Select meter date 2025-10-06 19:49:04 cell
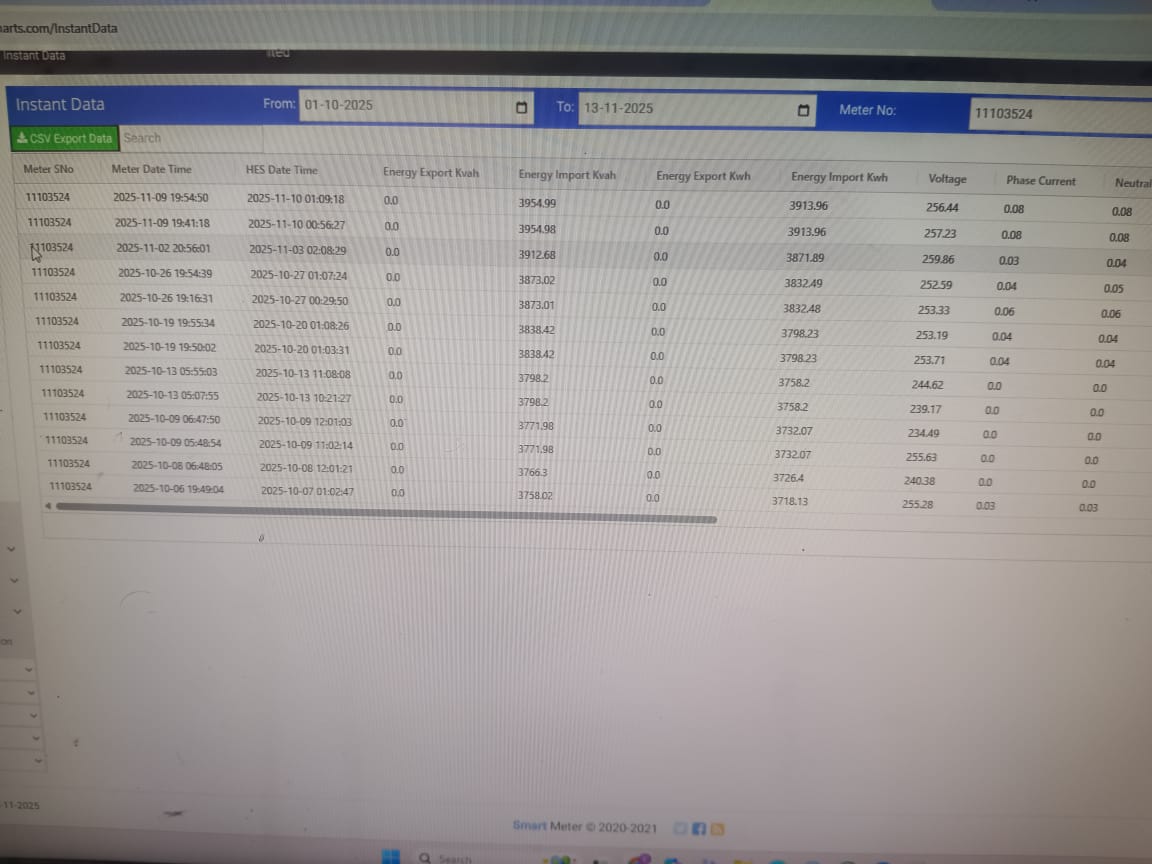This screenshot has height=864, width=1152. tap(179, 489)
